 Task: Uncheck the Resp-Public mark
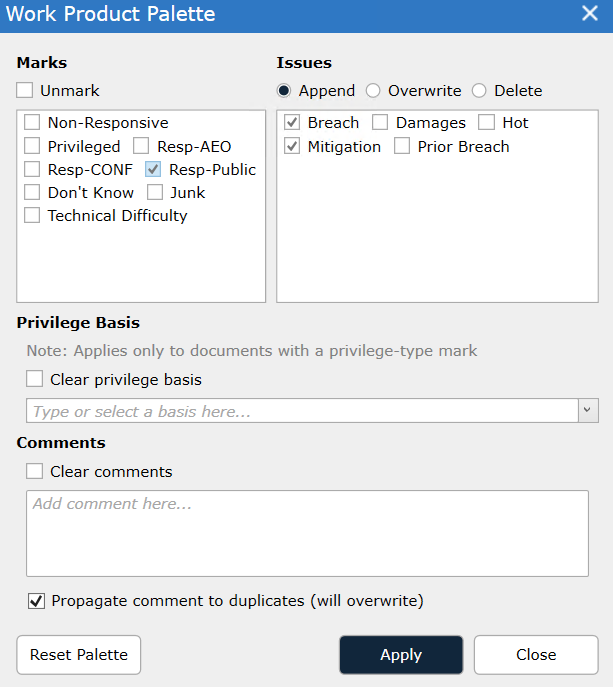click(x=153, y=170)
